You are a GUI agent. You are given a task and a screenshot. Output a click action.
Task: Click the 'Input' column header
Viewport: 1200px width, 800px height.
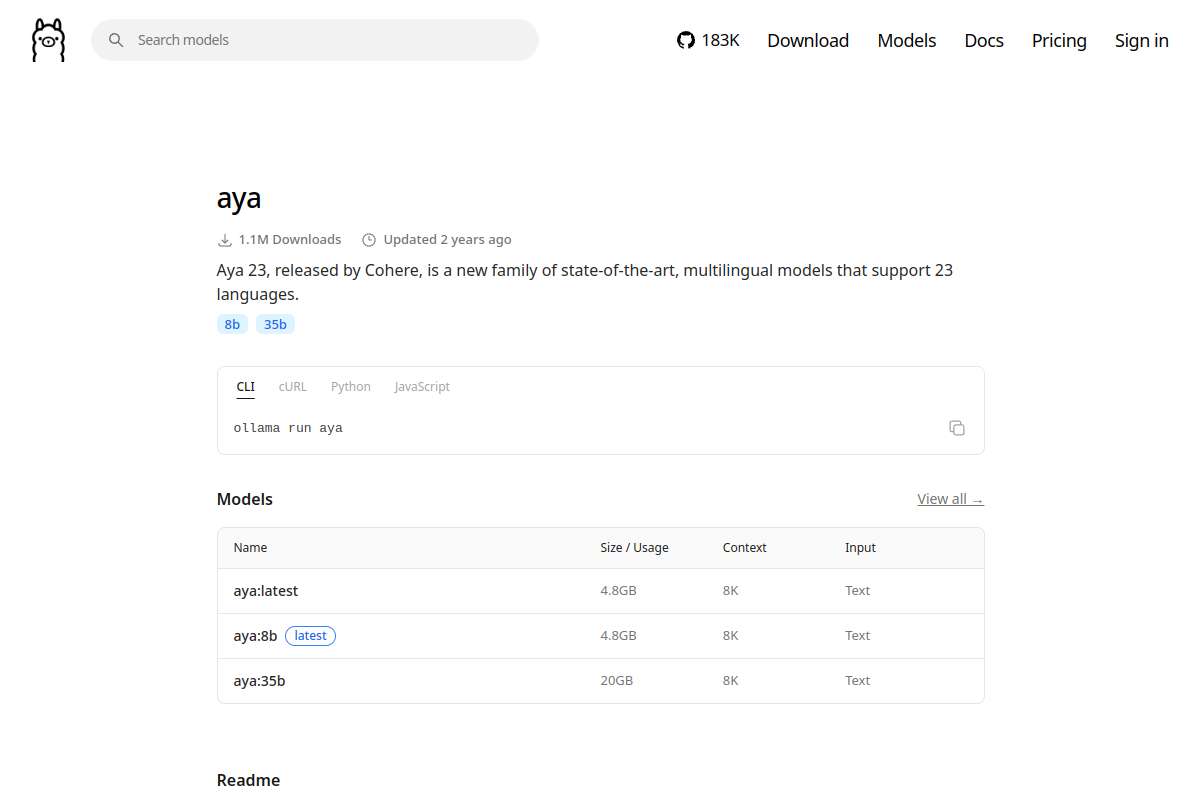click(860, 548)
